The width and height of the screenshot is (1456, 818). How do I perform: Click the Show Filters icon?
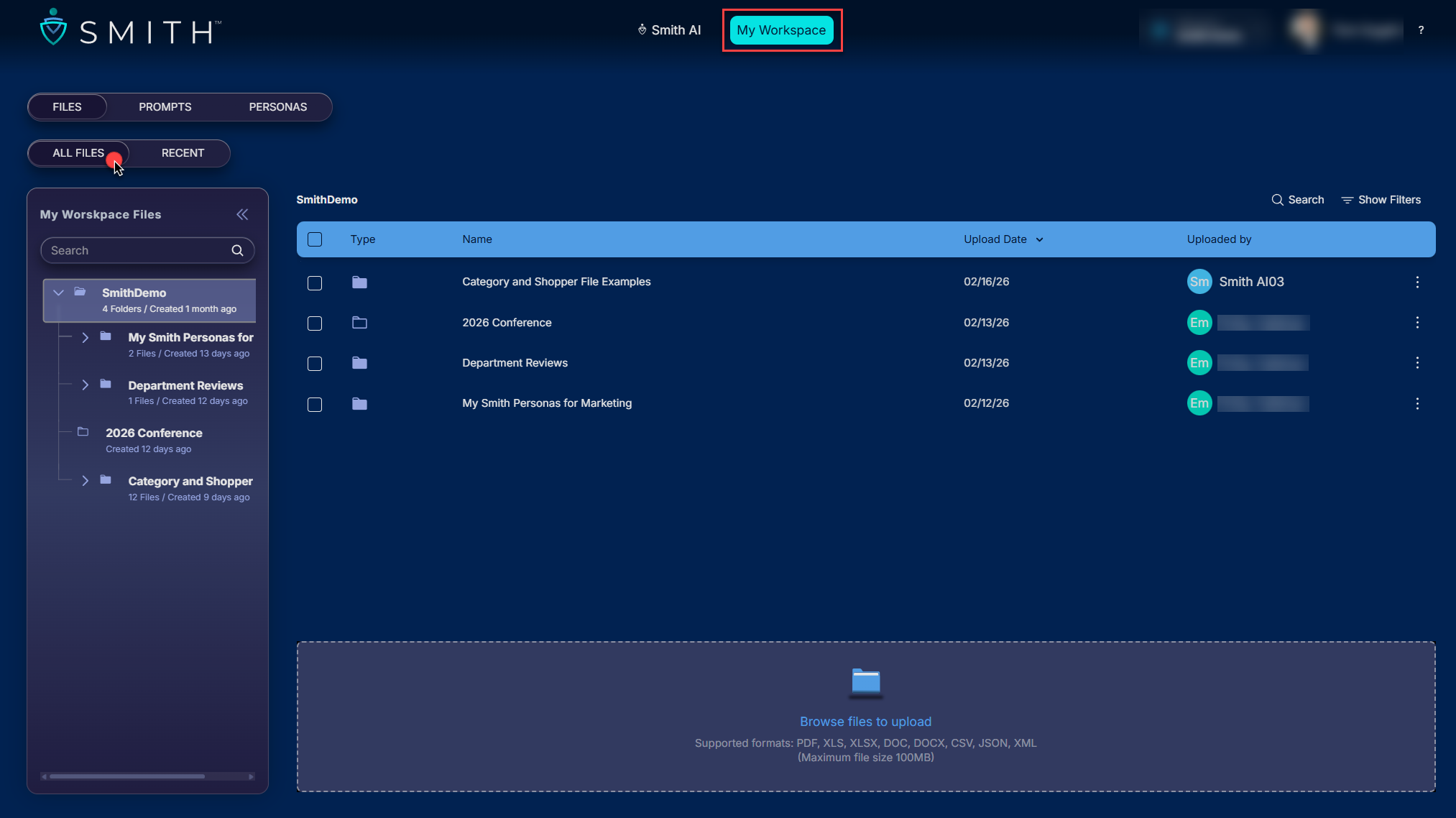pyautogui.click(x=1347, y=200)
